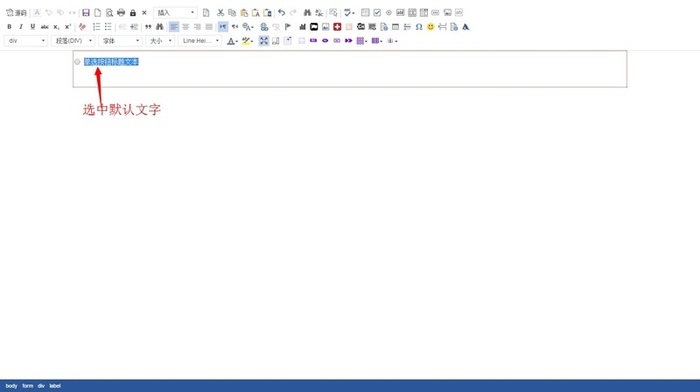
Task: Click the anchor flag icon
Action: (x=288, y=27)
